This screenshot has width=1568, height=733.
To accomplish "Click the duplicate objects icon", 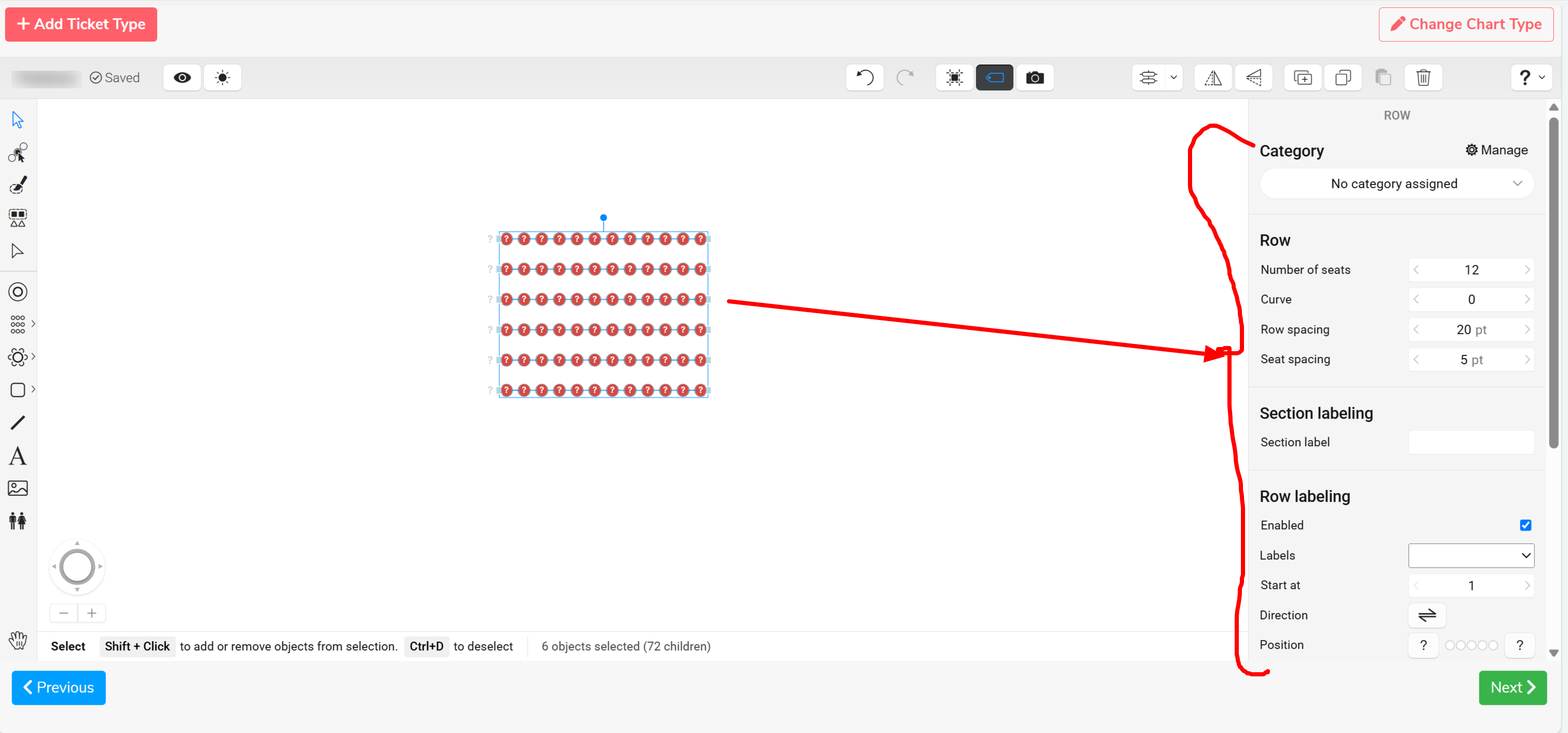I will [x=1303, y=77].
